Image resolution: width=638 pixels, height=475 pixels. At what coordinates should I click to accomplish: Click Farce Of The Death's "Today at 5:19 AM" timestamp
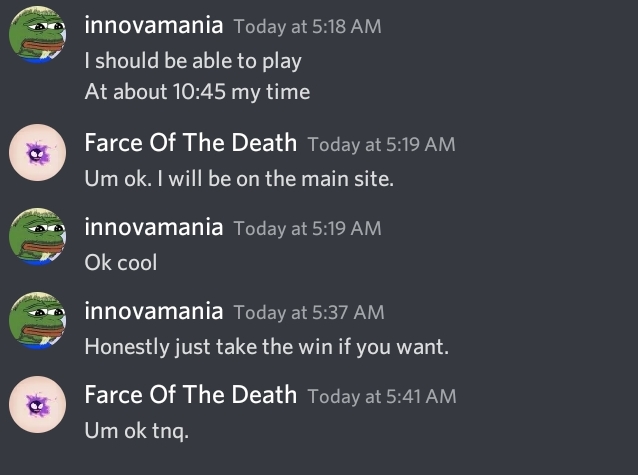click(x=381, y=144)
